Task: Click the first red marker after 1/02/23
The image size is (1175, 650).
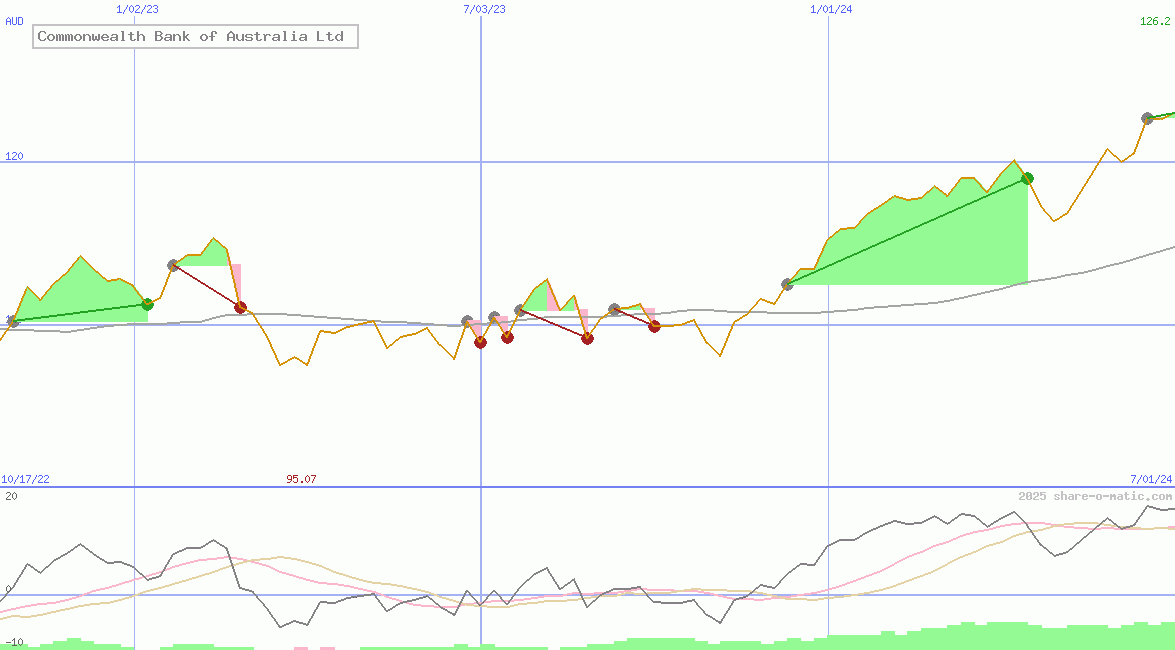Action: tap(240, 307)
